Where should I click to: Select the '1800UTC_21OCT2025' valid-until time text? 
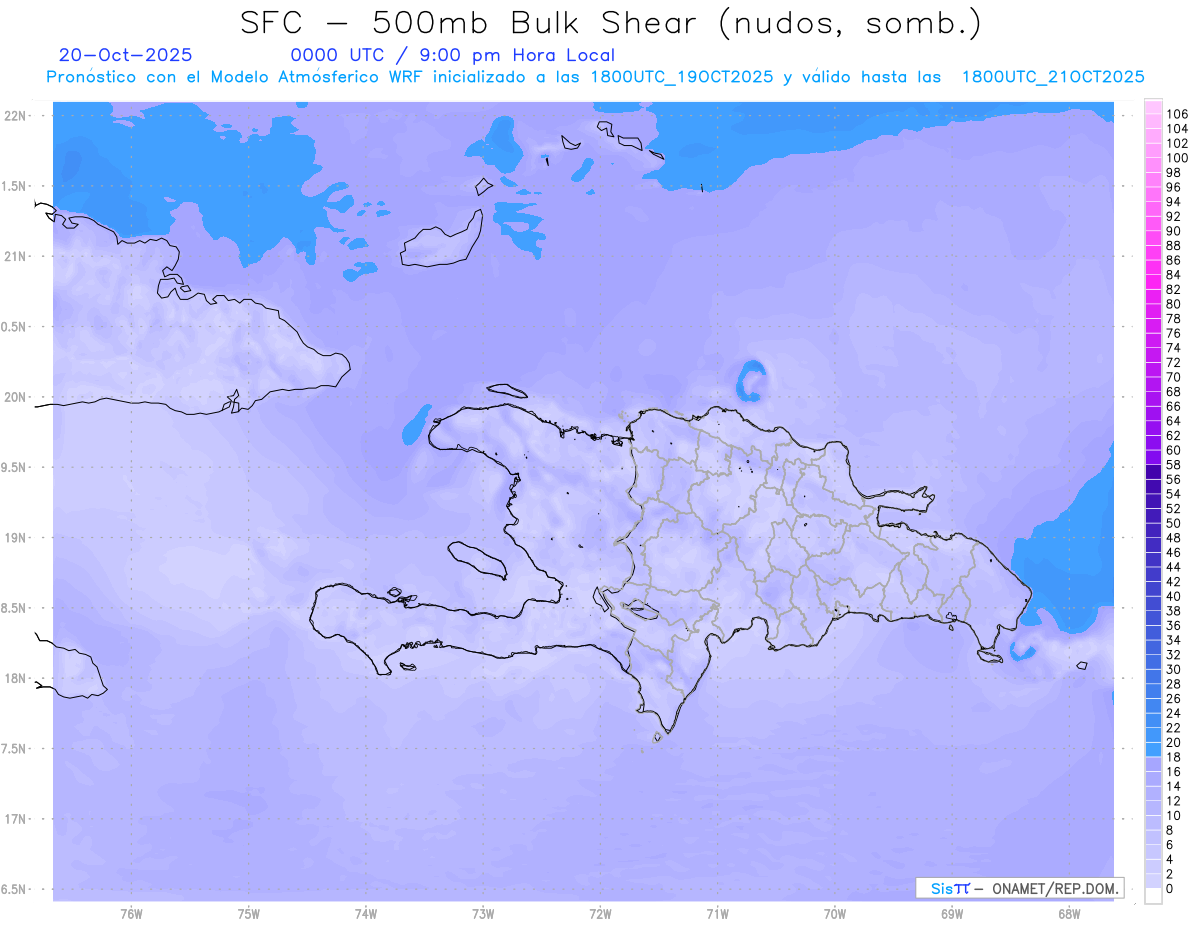[1053, 77]
